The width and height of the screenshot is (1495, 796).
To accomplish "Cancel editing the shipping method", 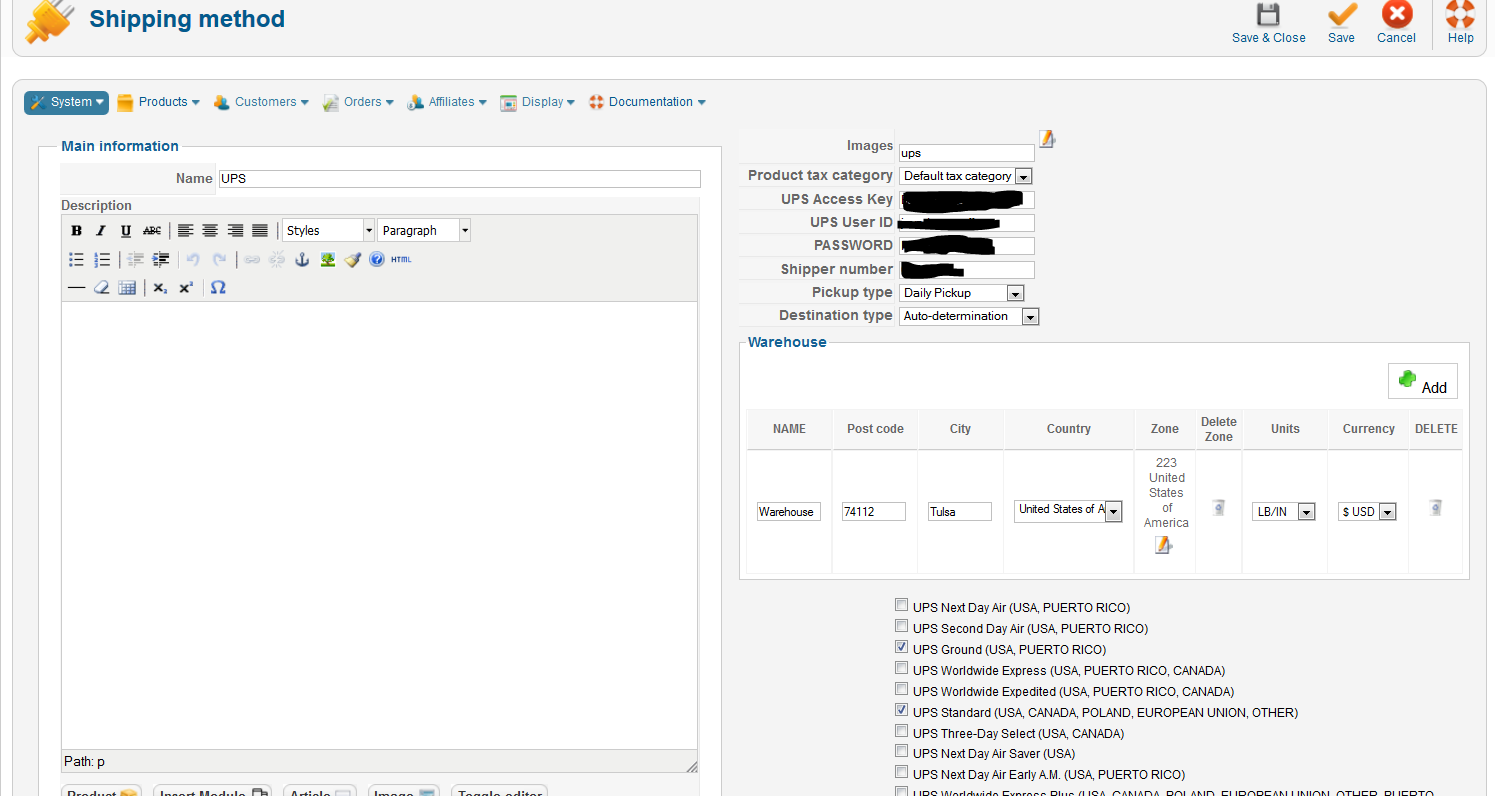I will point(1396,24).
